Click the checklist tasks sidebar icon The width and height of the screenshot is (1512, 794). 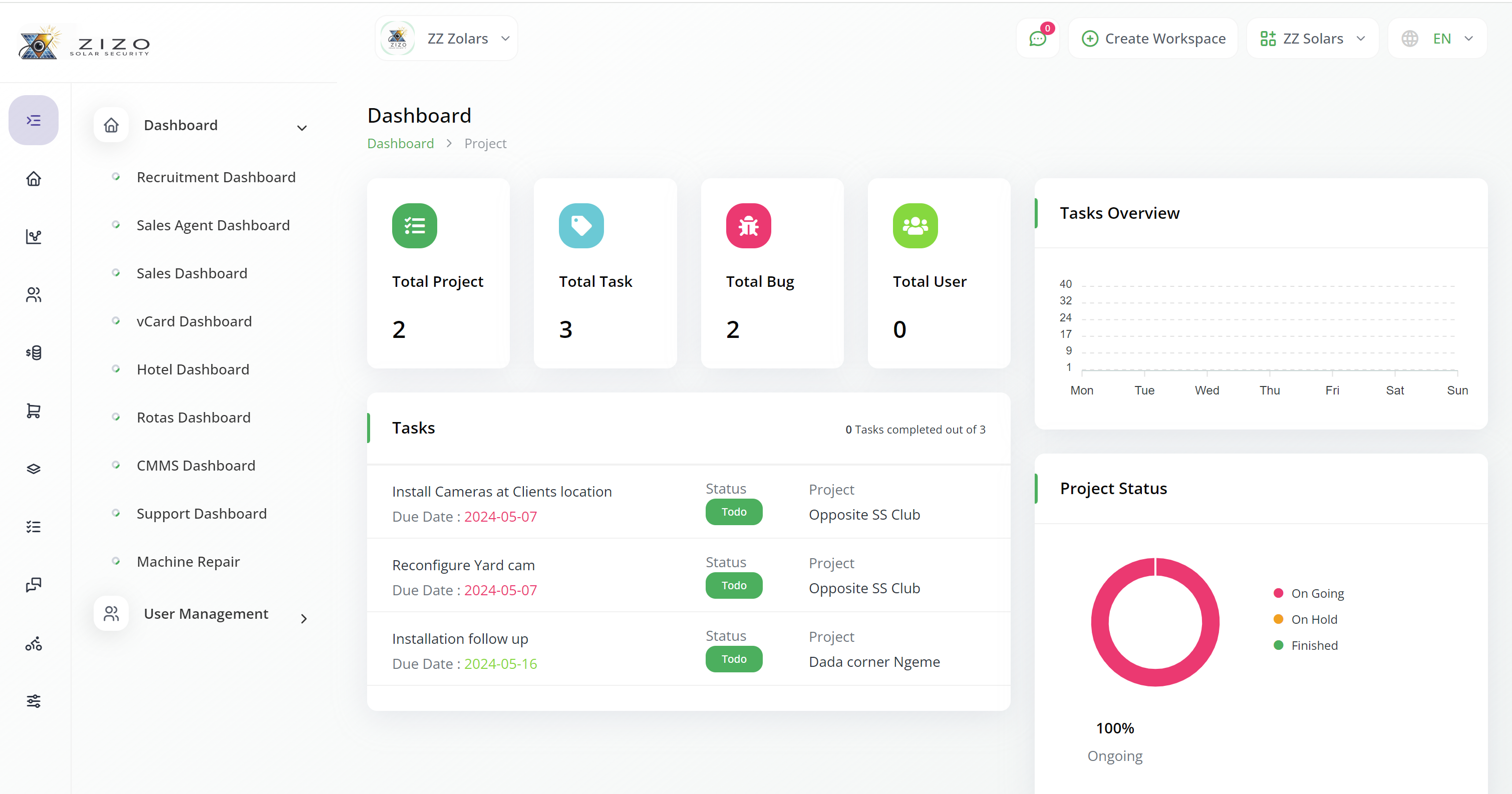point(34,526)
